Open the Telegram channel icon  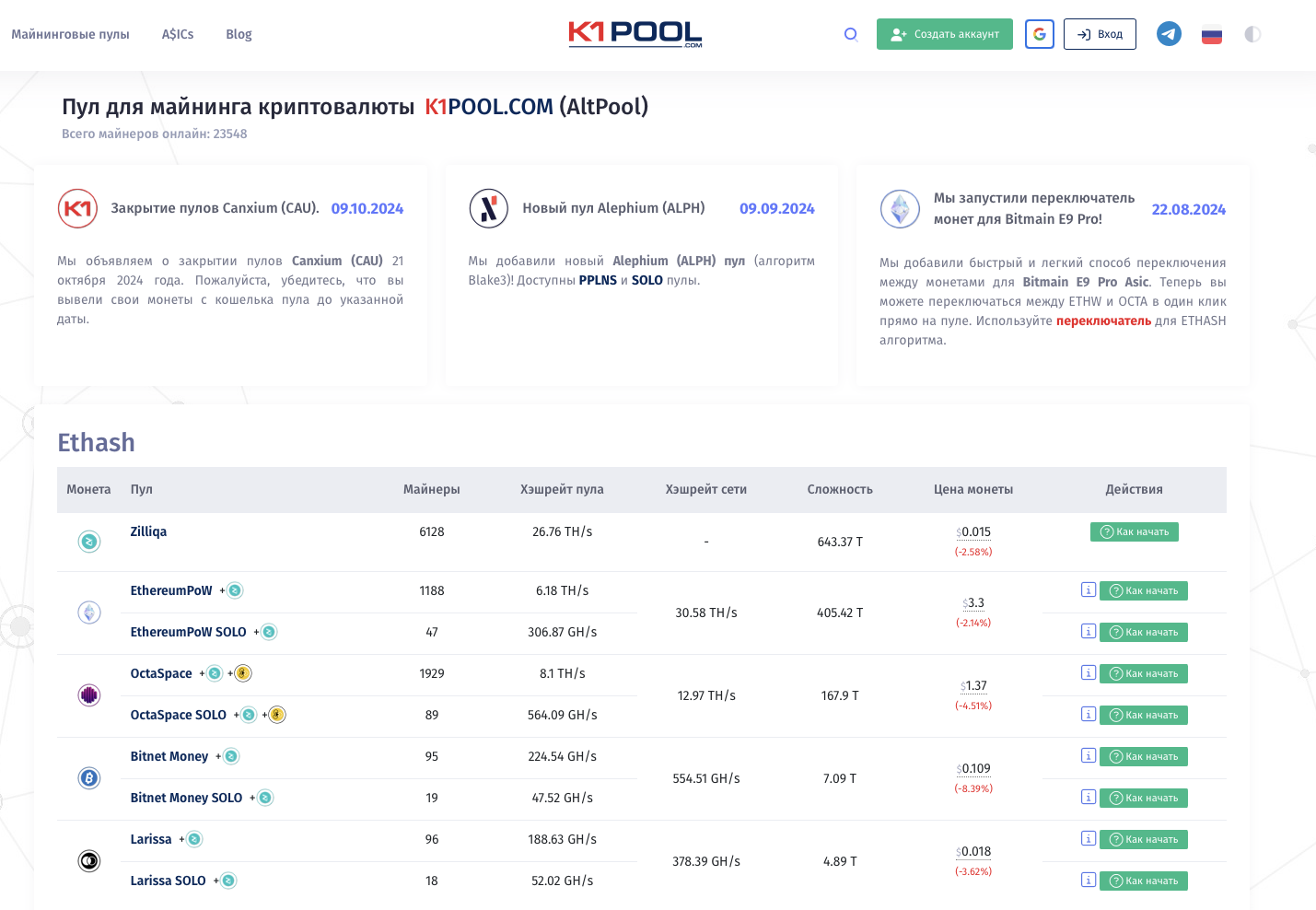click(1169, 34)
